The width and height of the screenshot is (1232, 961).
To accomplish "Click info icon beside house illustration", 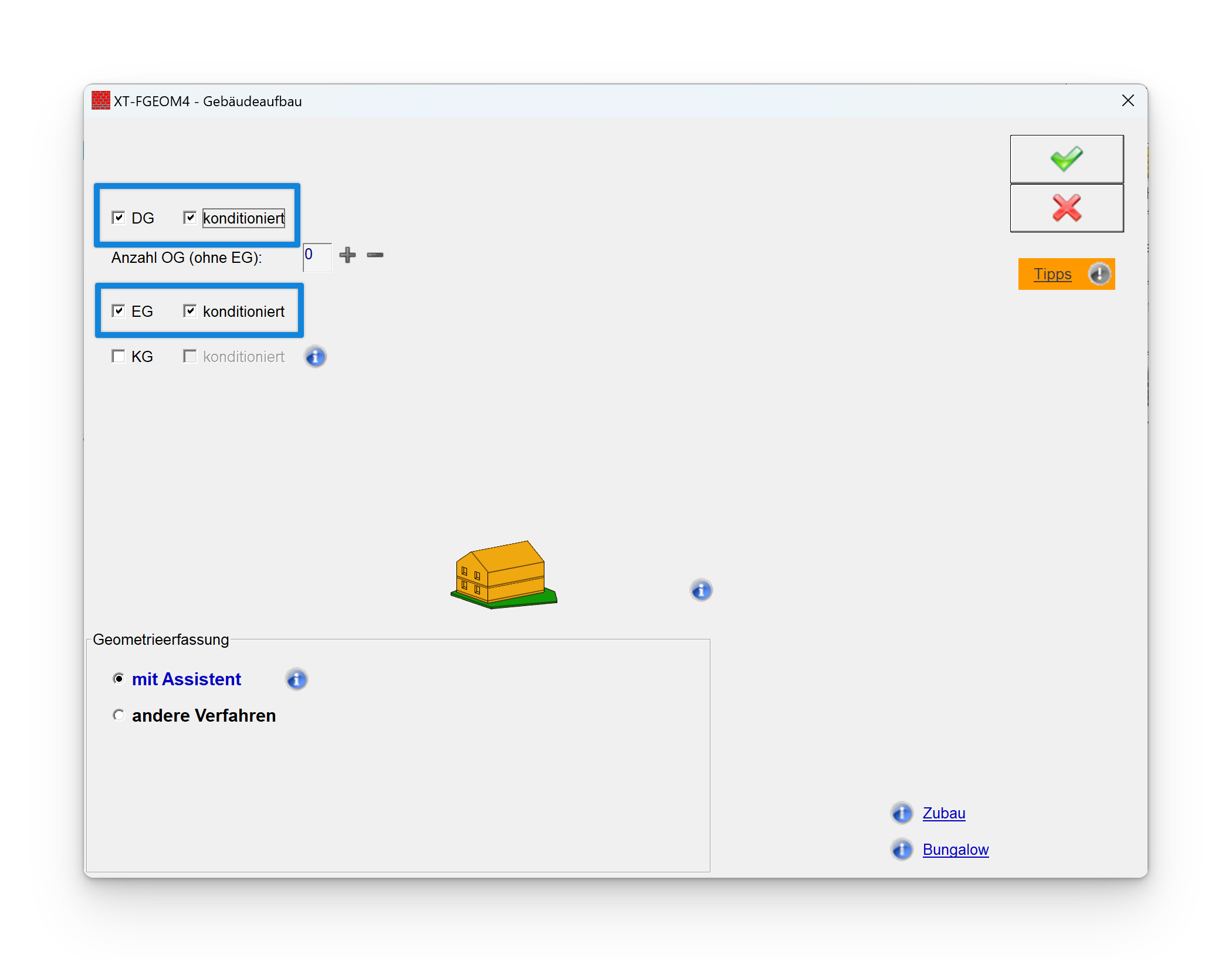I will 700,590.
